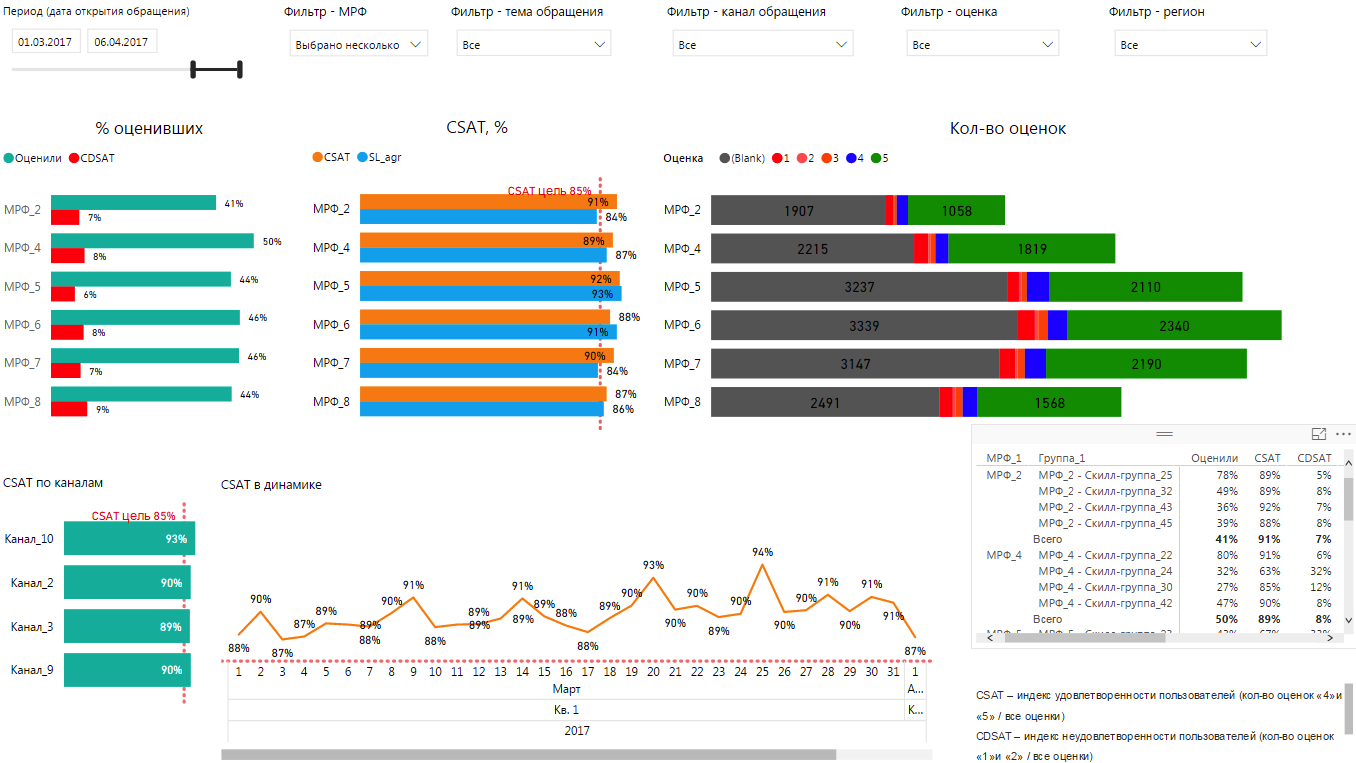Image resolution: width=1356 pixels, height=763 pixels.
Task: Click the green legend marker for rating 5
Action: pos(876,158)
